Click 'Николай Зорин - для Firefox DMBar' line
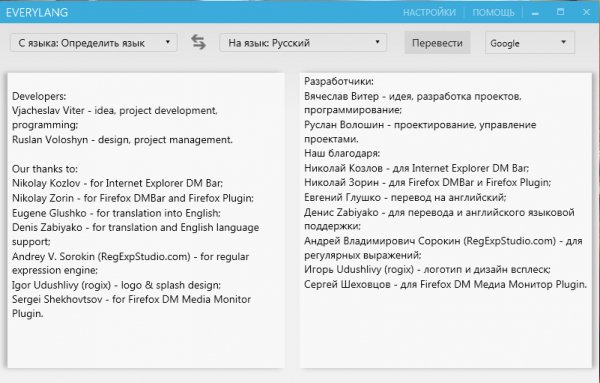 (x=427, y=183)
